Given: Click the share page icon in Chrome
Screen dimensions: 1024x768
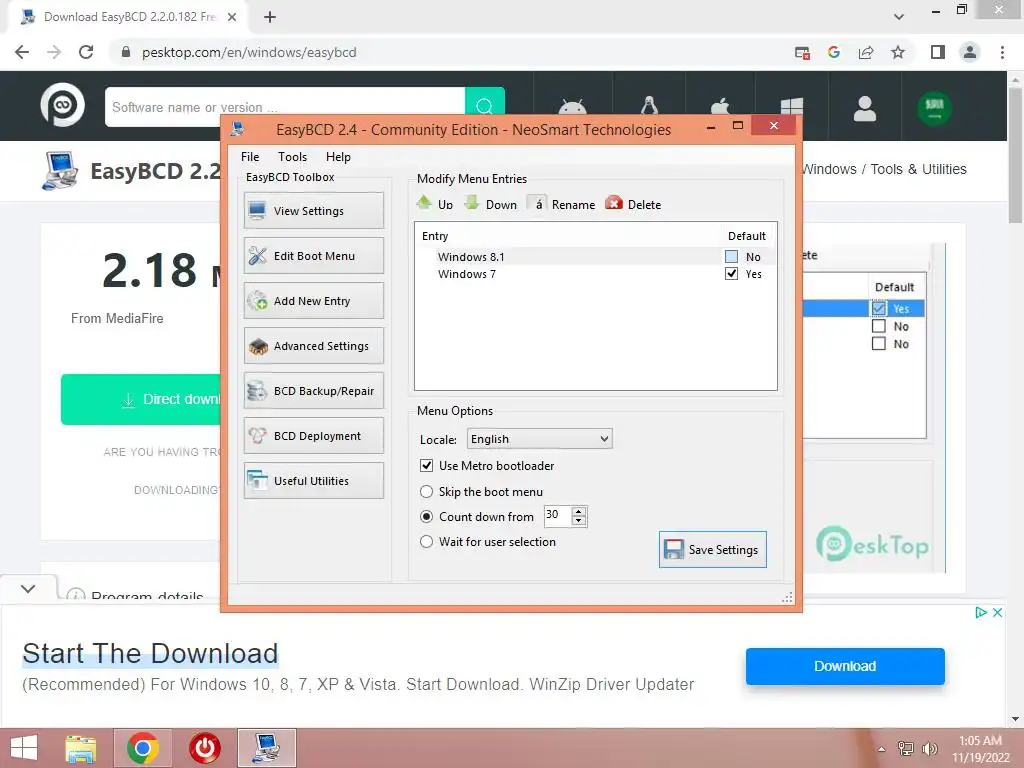Looking at the screenshot, I should pyautogui.click(x=866, y=52).
